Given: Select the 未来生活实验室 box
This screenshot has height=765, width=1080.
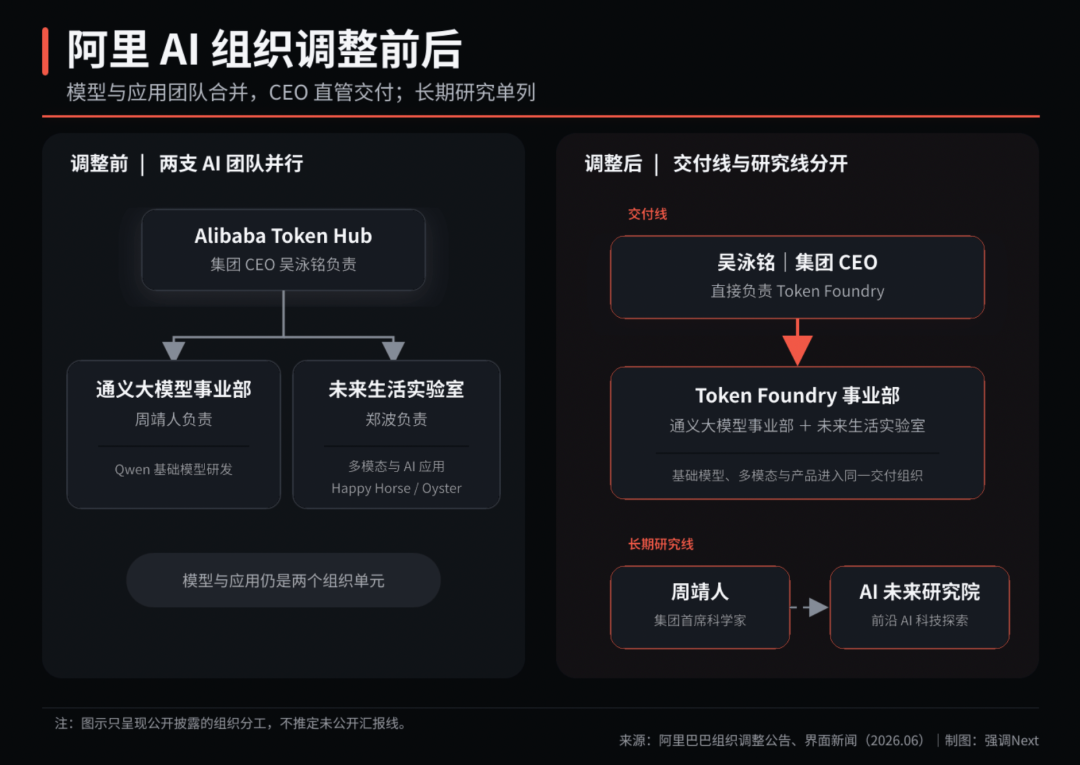Looking at the screenshot, I should 396,434.
